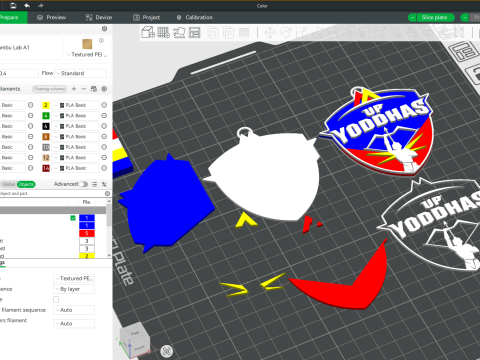Click the Arrange all objects icon
Image resolution: width=480 pixels, height=360 pixels.
[x=195, y=33]
